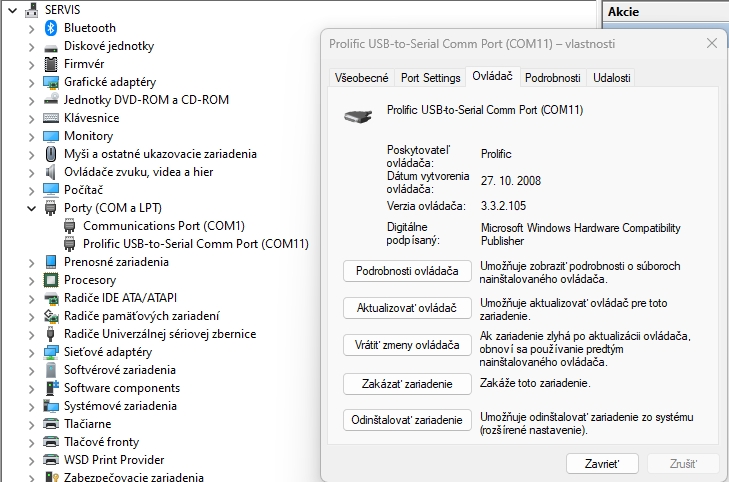
Task: Click the Klávesnice keyboard icon
Action: [51, 118]
